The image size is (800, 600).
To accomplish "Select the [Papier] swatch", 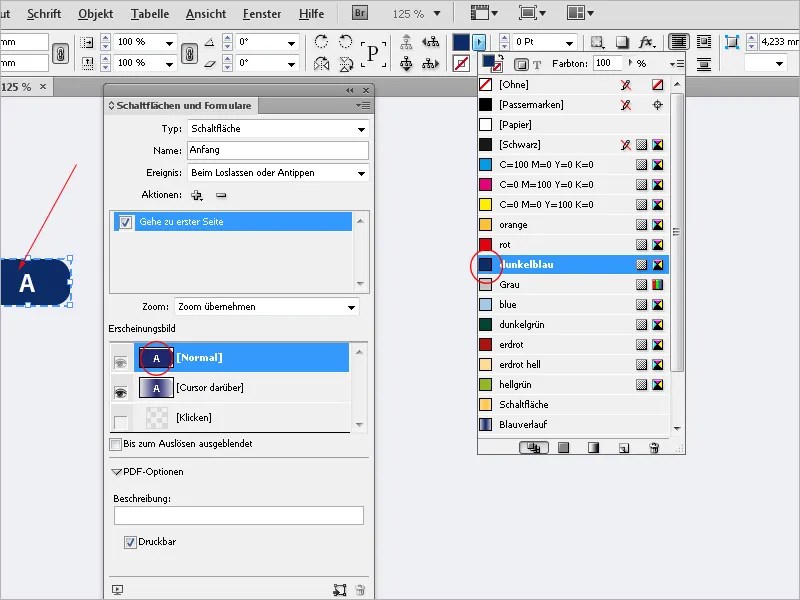I will (573, 125).
